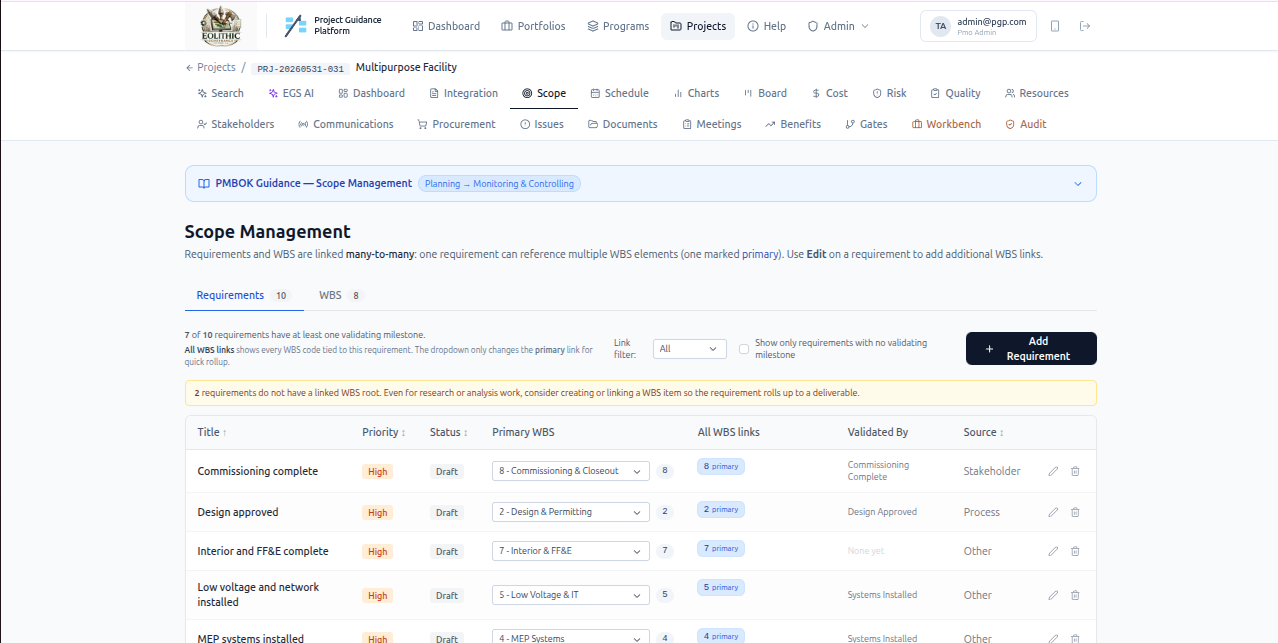The height and width of the screenshot is (643, 1278).
Task: Click the Add Requirement button
Action: tap(1031, 349)
